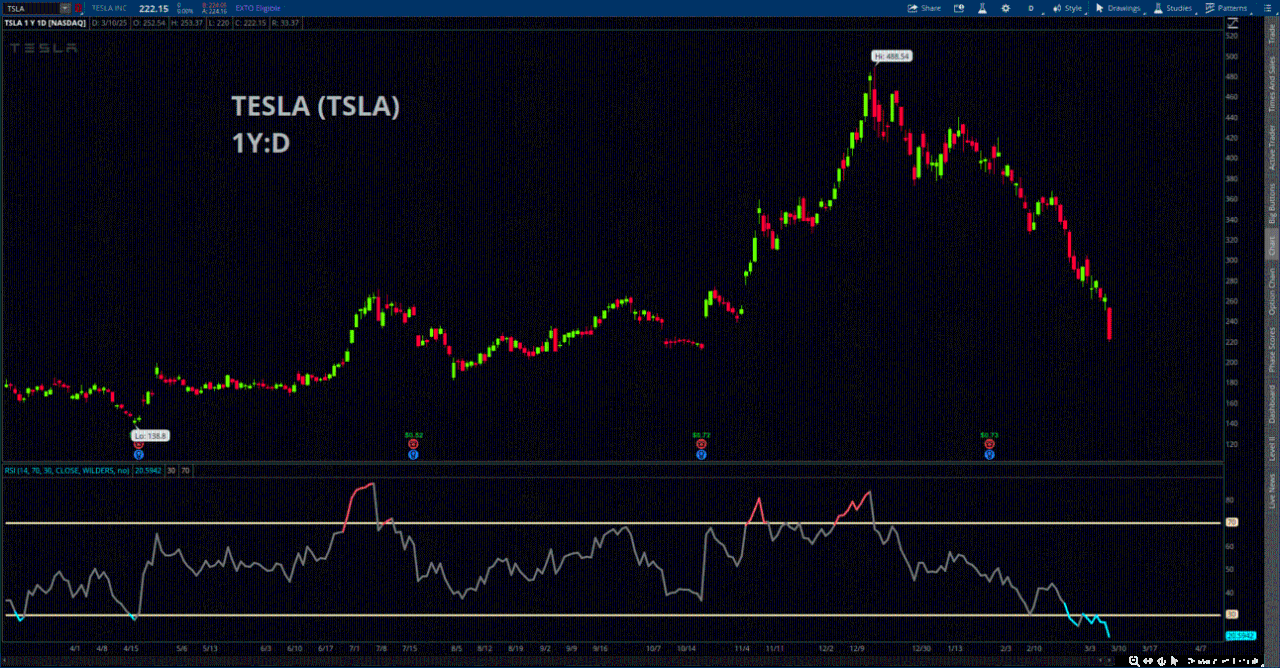
Task: Open the Option Chain sidebar tab
Action: 1272,292
